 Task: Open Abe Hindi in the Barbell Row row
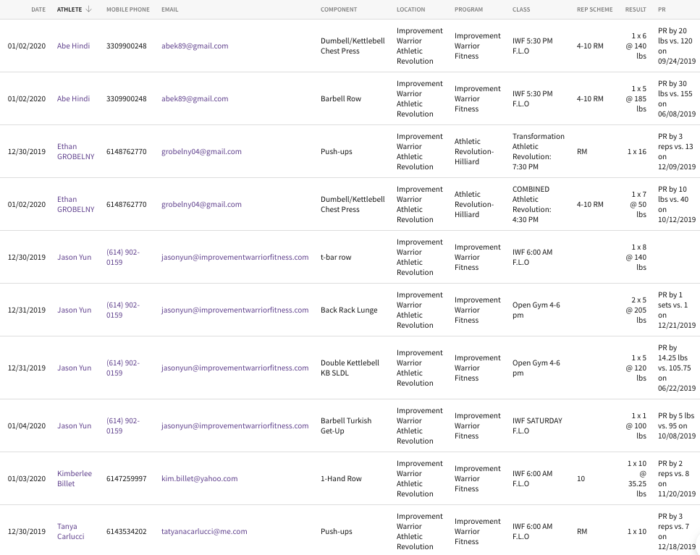click(x=73, y=99)
